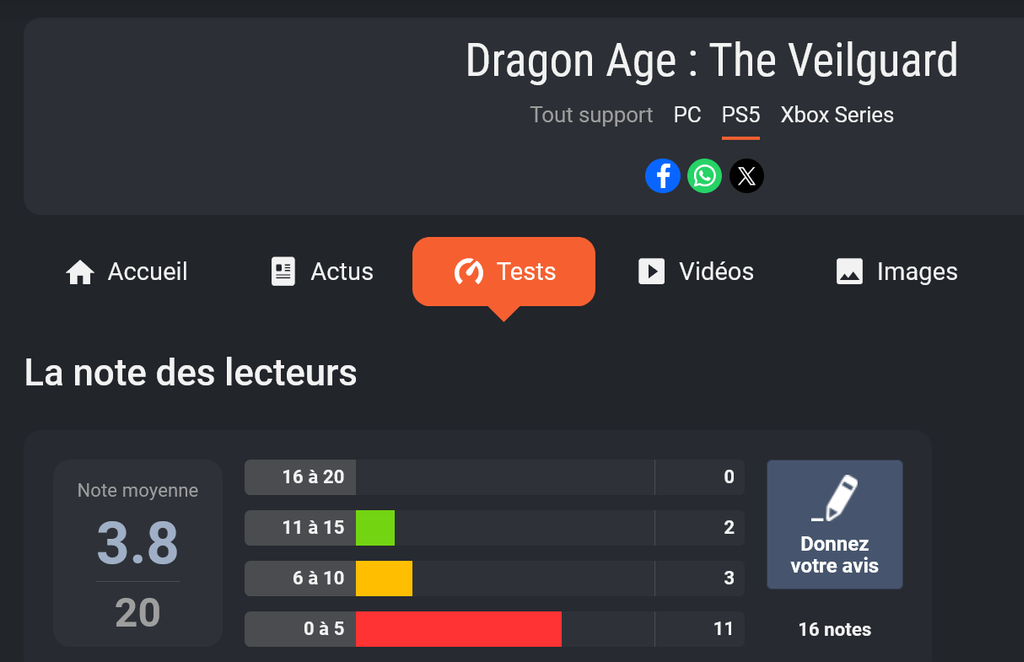The width and height of the screenshot is (1024, 662).
Task: Click the picture icon beside Images
Action: (x=849, y=272)
